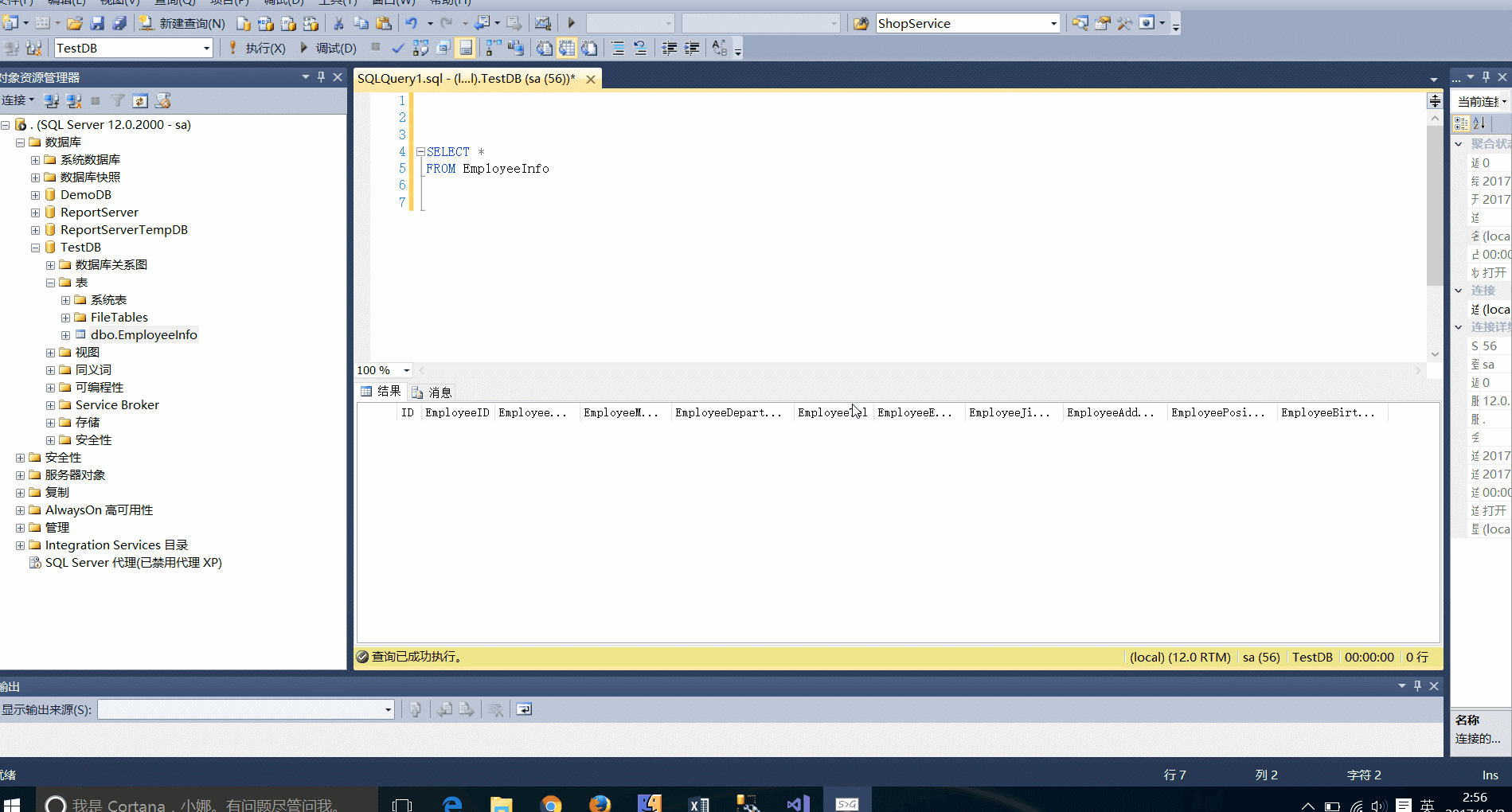Open the 100 % zoom dropdown
The image size is (1512, 812).
406,370
